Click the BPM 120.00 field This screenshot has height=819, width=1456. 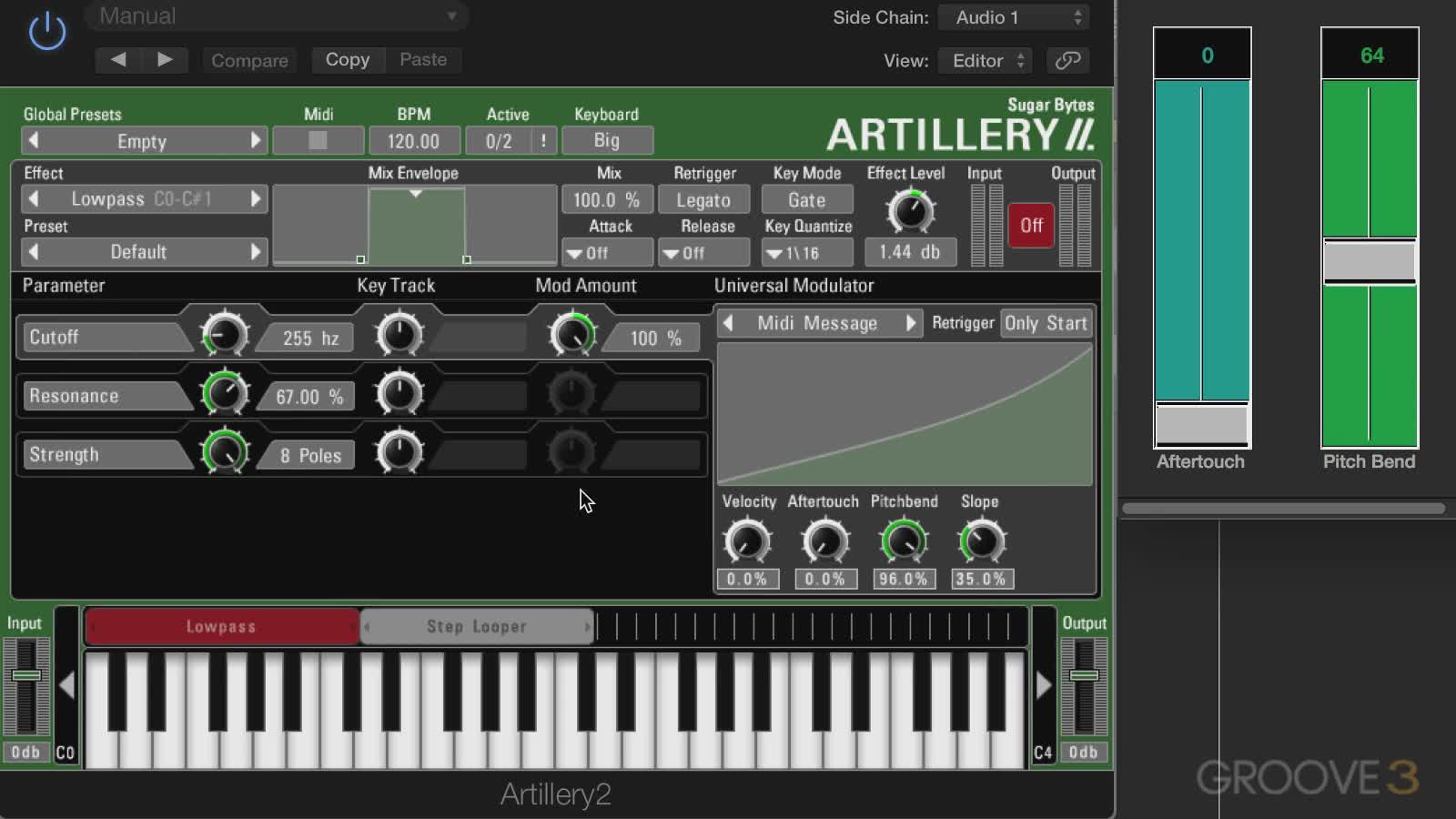point(413,141)
